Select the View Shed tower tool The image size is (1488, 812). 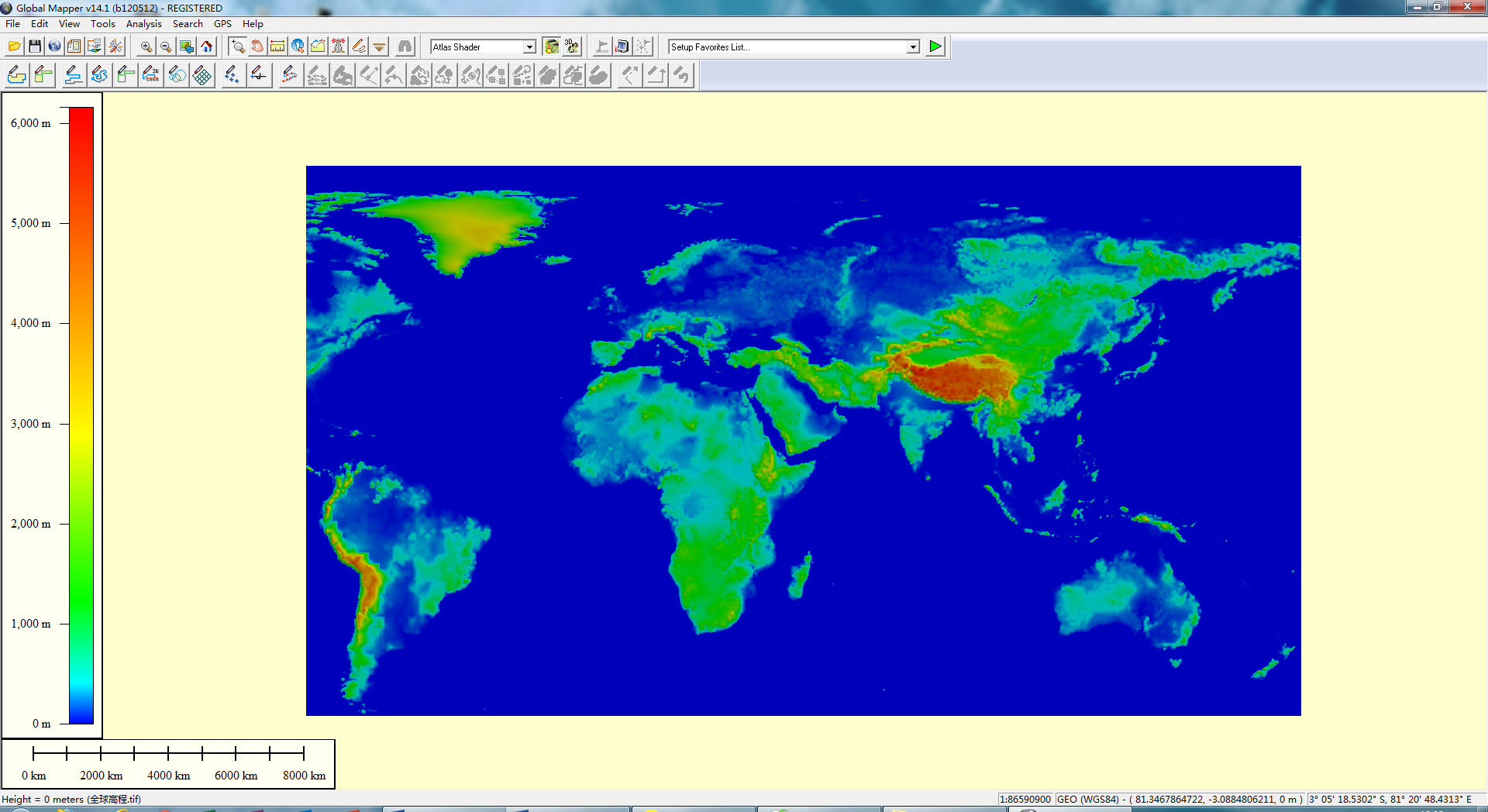click(x=338, y=46)
